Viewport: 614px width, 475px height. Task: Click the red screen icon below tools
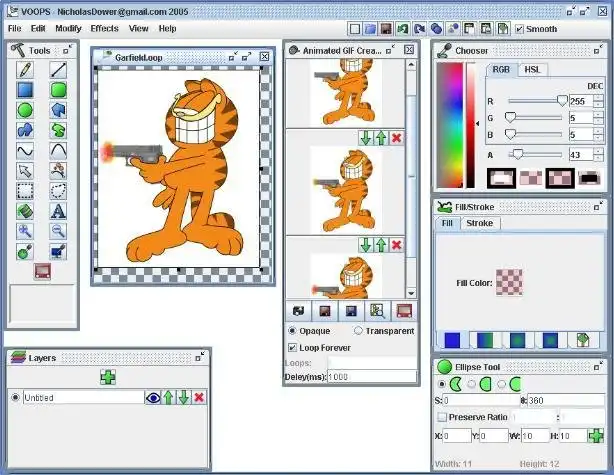42,271
